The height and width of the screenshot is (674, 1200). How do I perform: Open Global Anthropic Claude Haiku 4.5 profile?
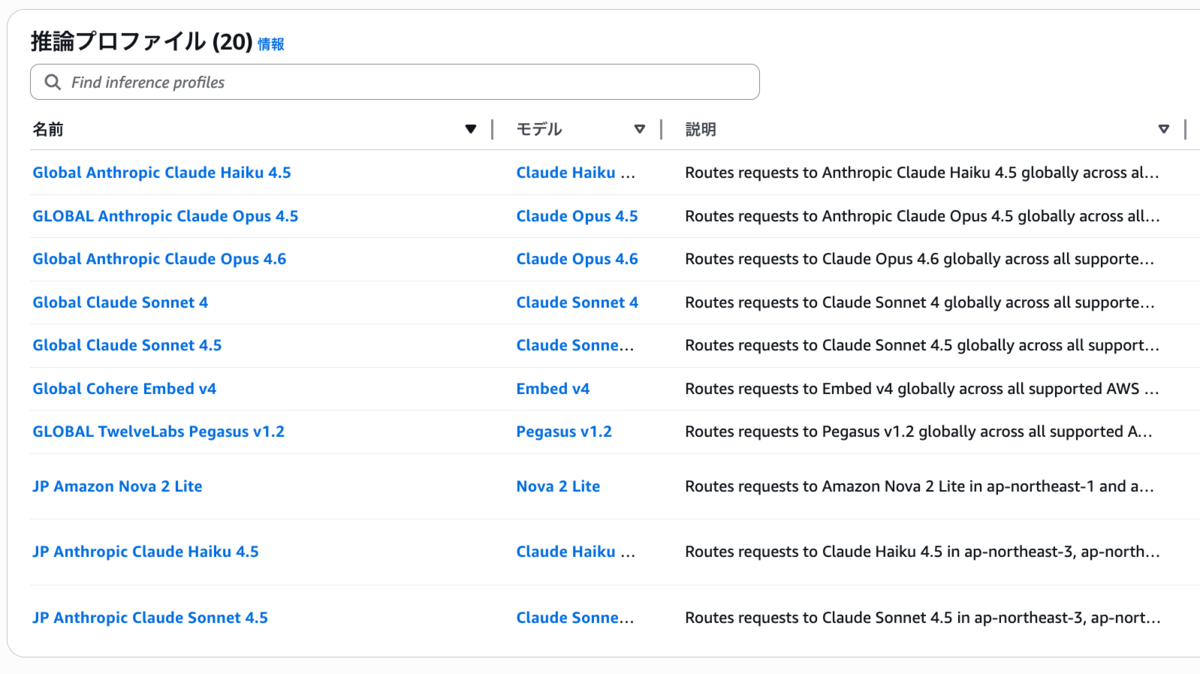point(162,172)
